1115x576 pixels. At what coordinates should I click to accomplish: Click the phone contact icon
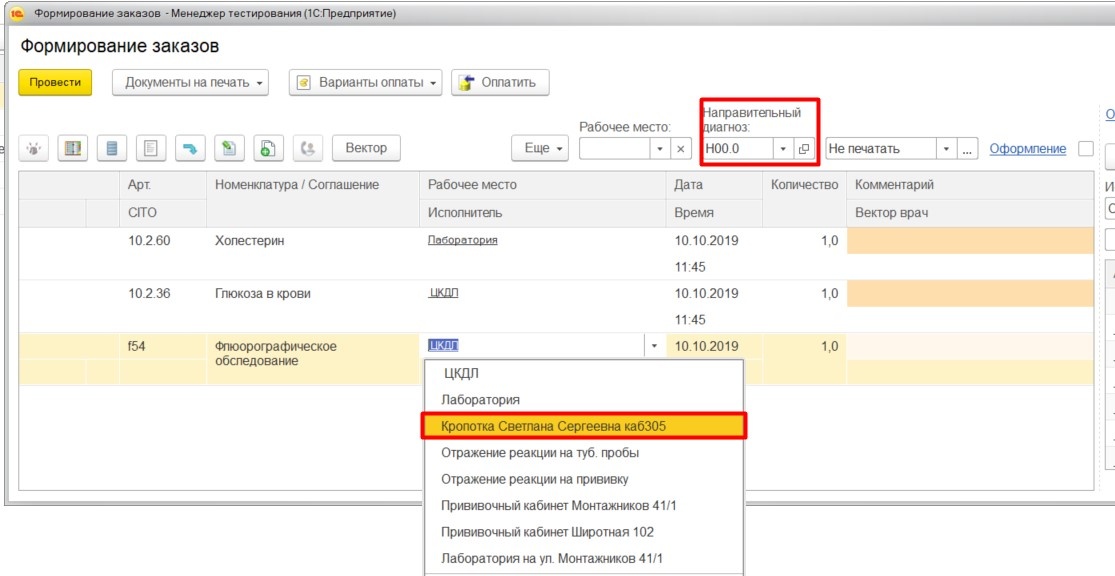[306, 148]
